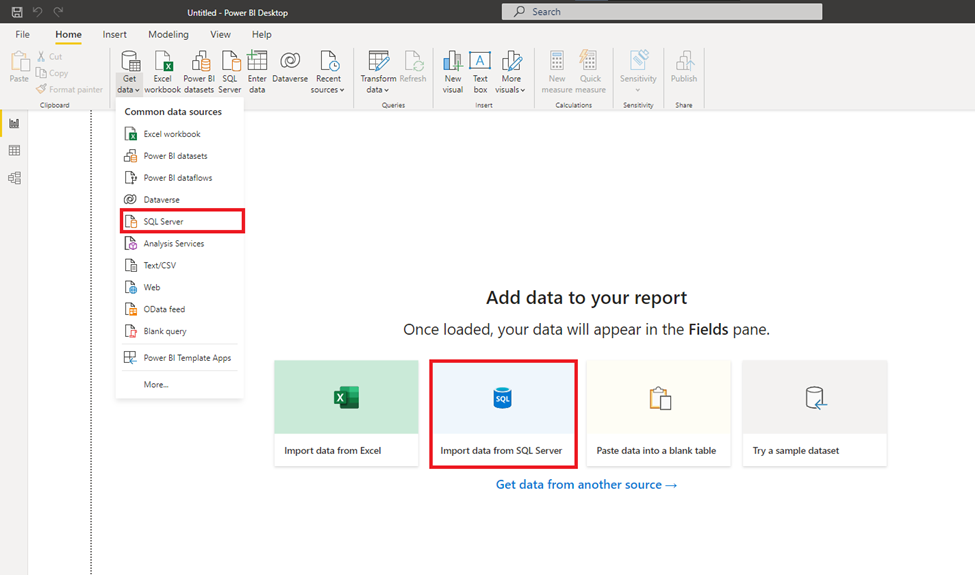Click the Refresh ribbon button
The width and height of the screenshot is (975, 575).
pyautogui.click(x=413, y=67)
